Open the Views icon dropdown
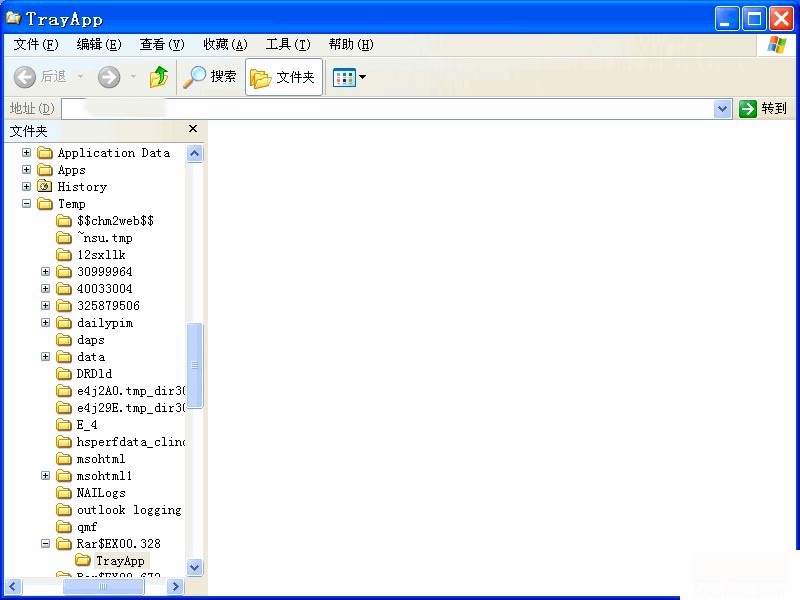This screenshot has width=800, height=600. (x=349, y=77)
